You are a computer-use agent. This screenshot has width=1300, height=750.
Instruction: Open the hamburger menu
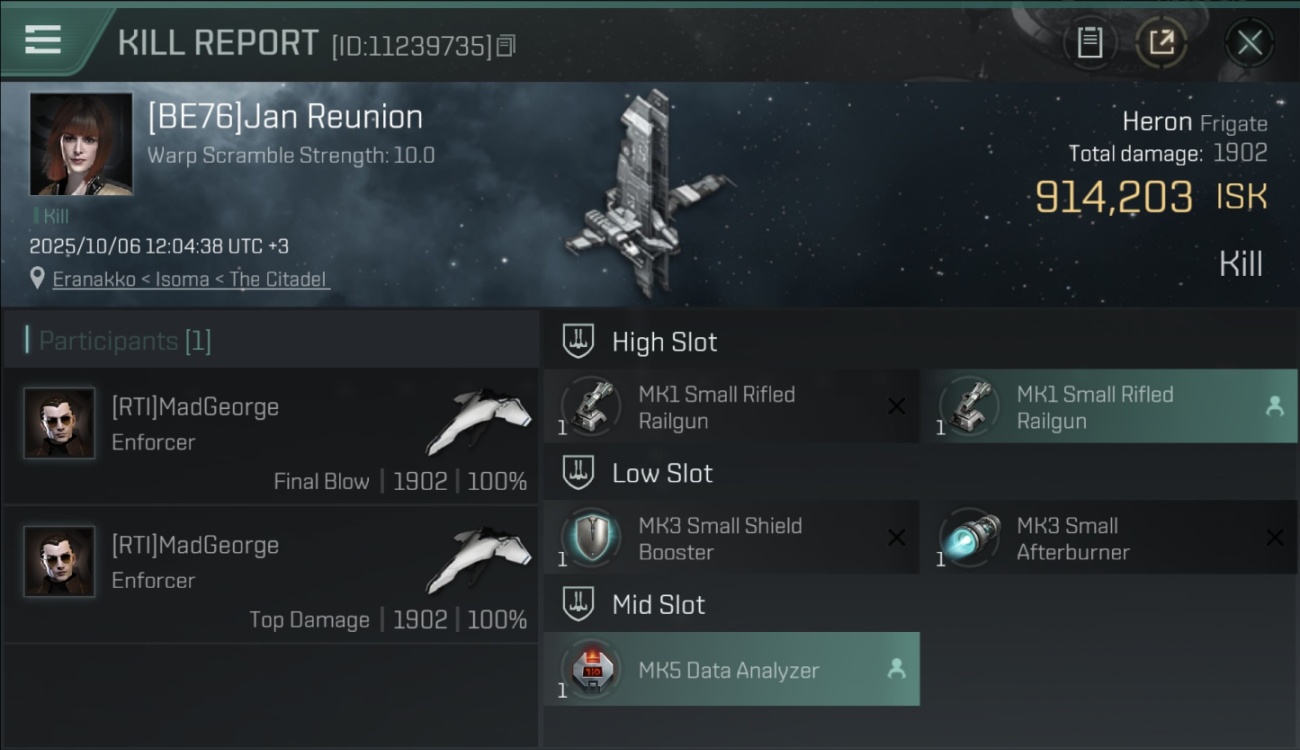click(x=43, y=40)
